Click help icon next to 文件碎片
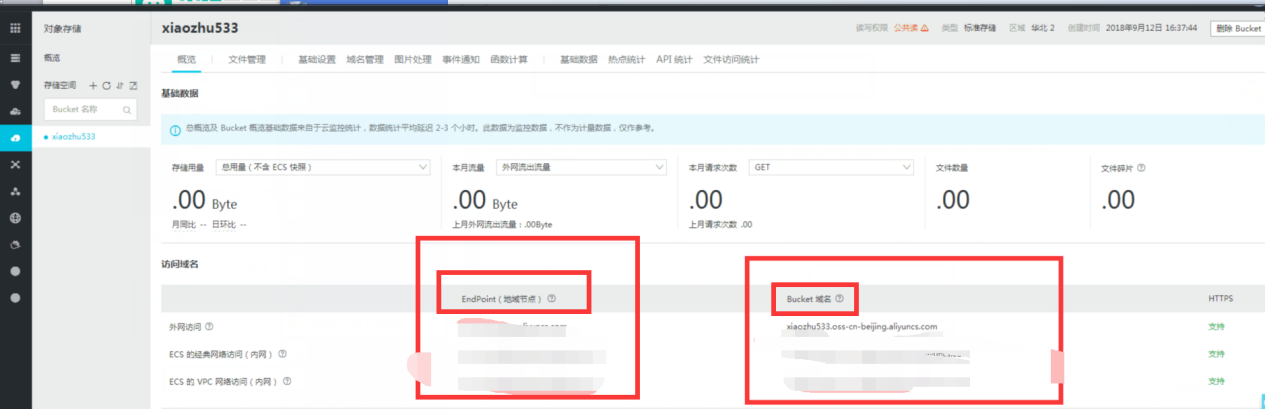The width and height of the screenshot is (1265, 409). 1142,168
